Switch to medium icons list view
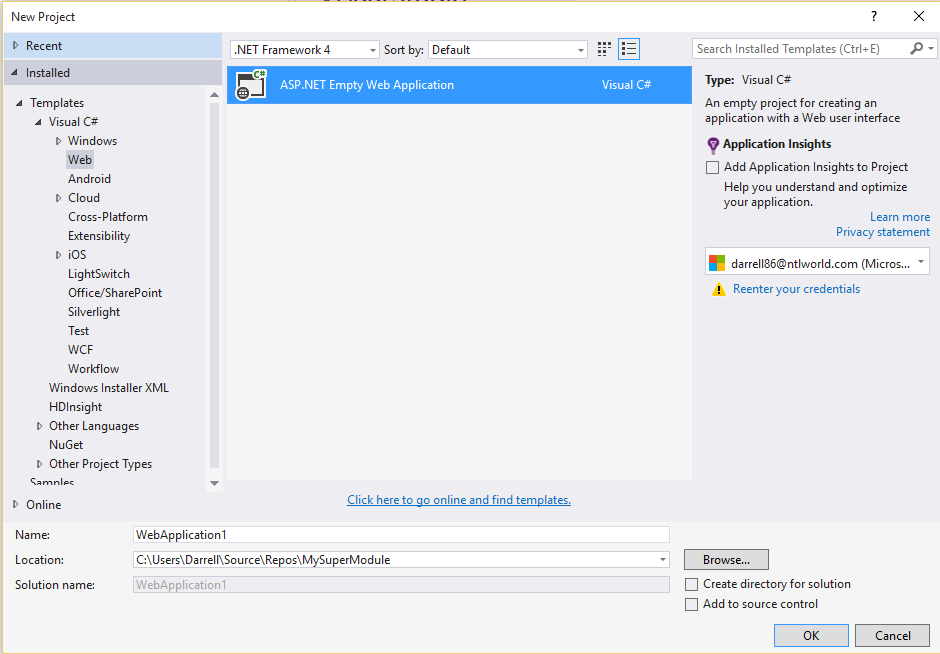The width and height of the screenshot is (940, 654). coord(629,49)
